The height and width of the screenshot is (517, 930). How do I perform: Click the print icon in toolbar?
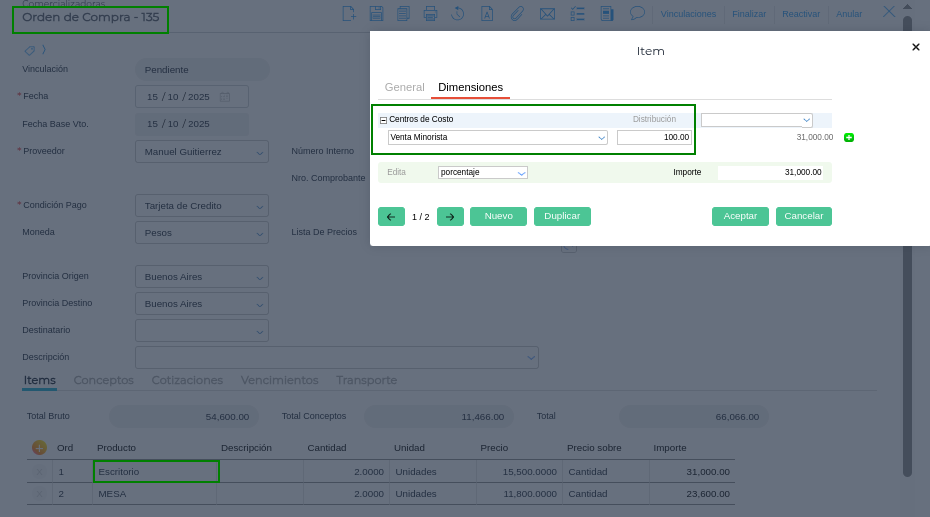tap(430, 14)
